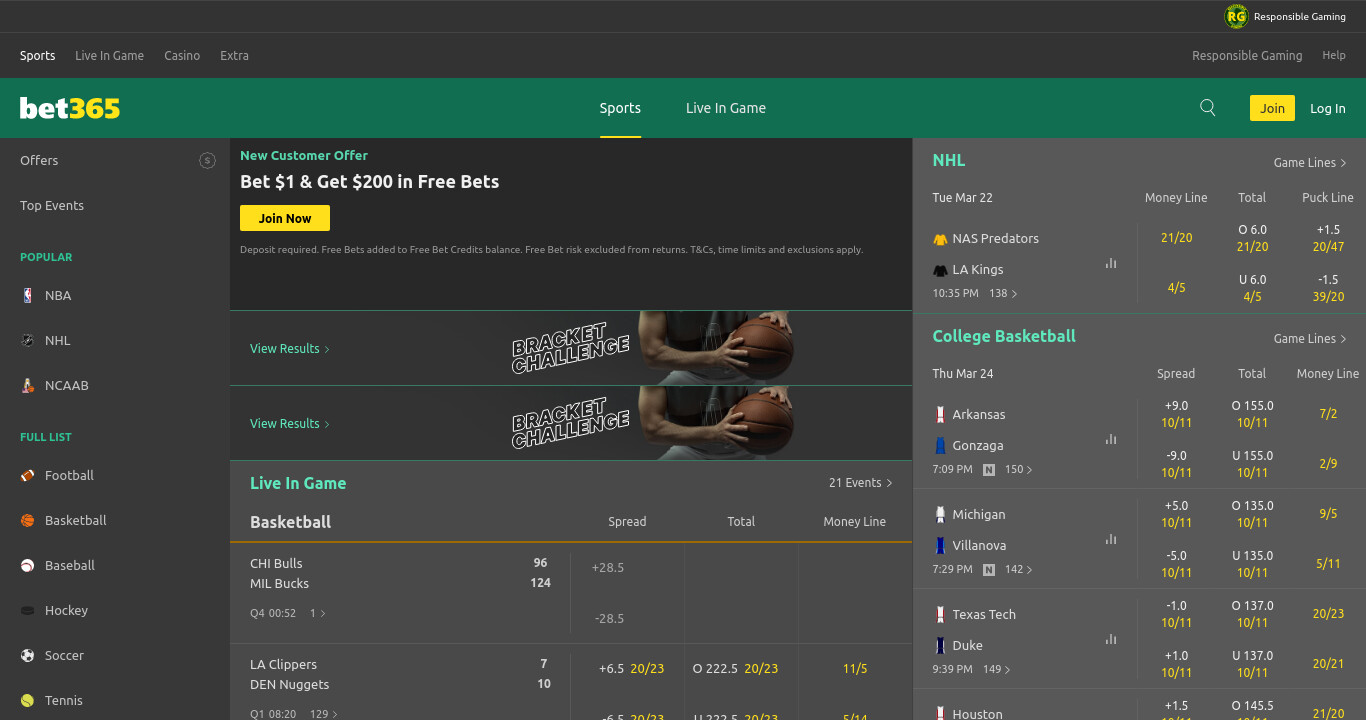Click second Bracket Challenge View Results link
The height and width of the screenshot is (720, 1366).
point(290,423)
